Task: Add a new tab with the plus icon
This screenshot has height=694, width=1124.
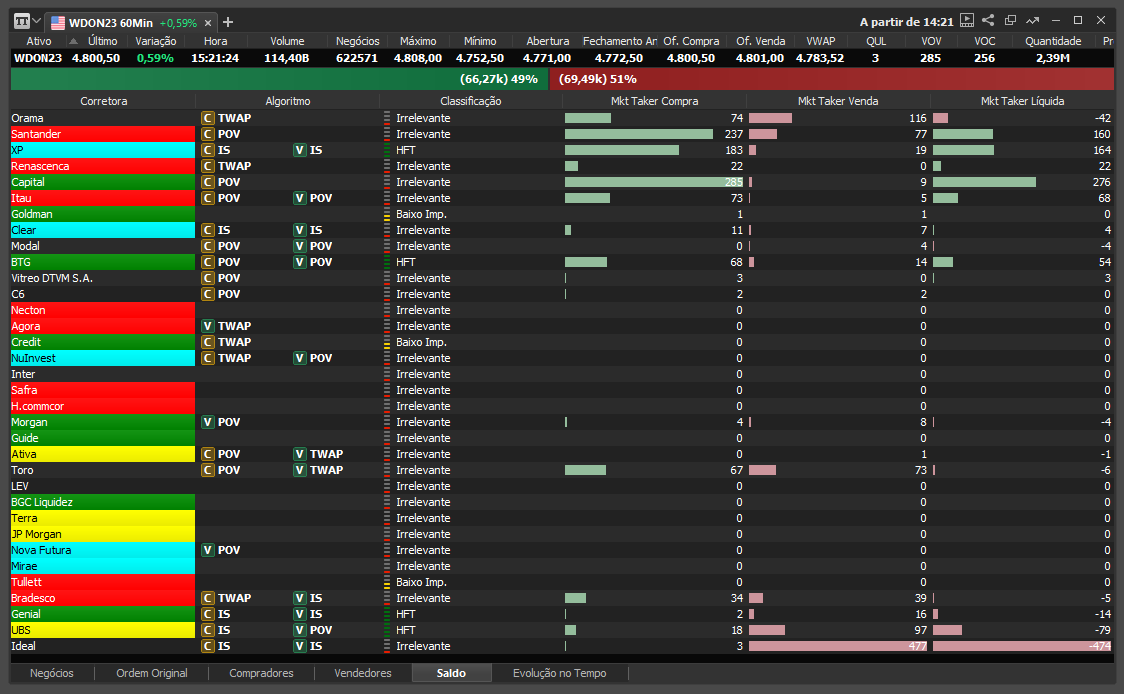Action: click(x=228, y=22)
